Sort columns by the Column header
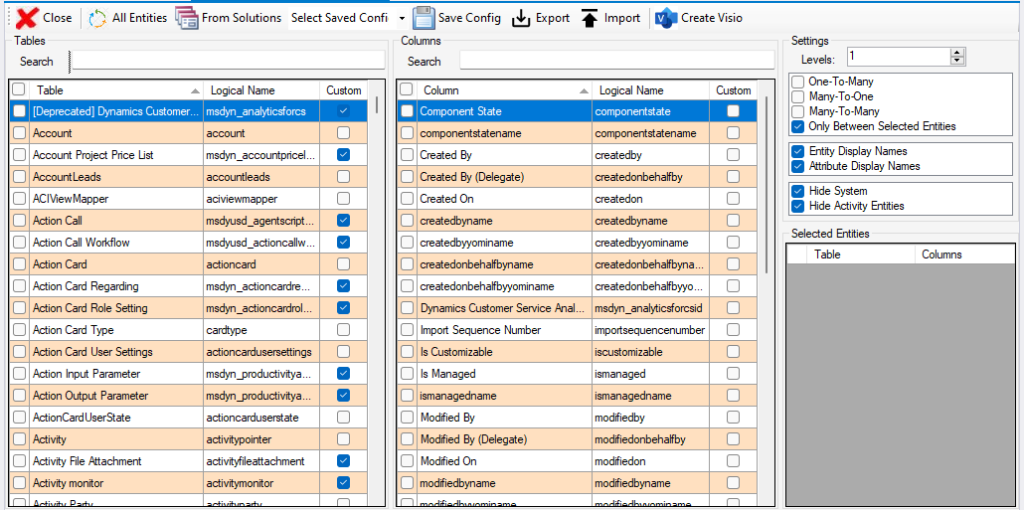This screenshot has width=1024, height=510. (504, 90)
